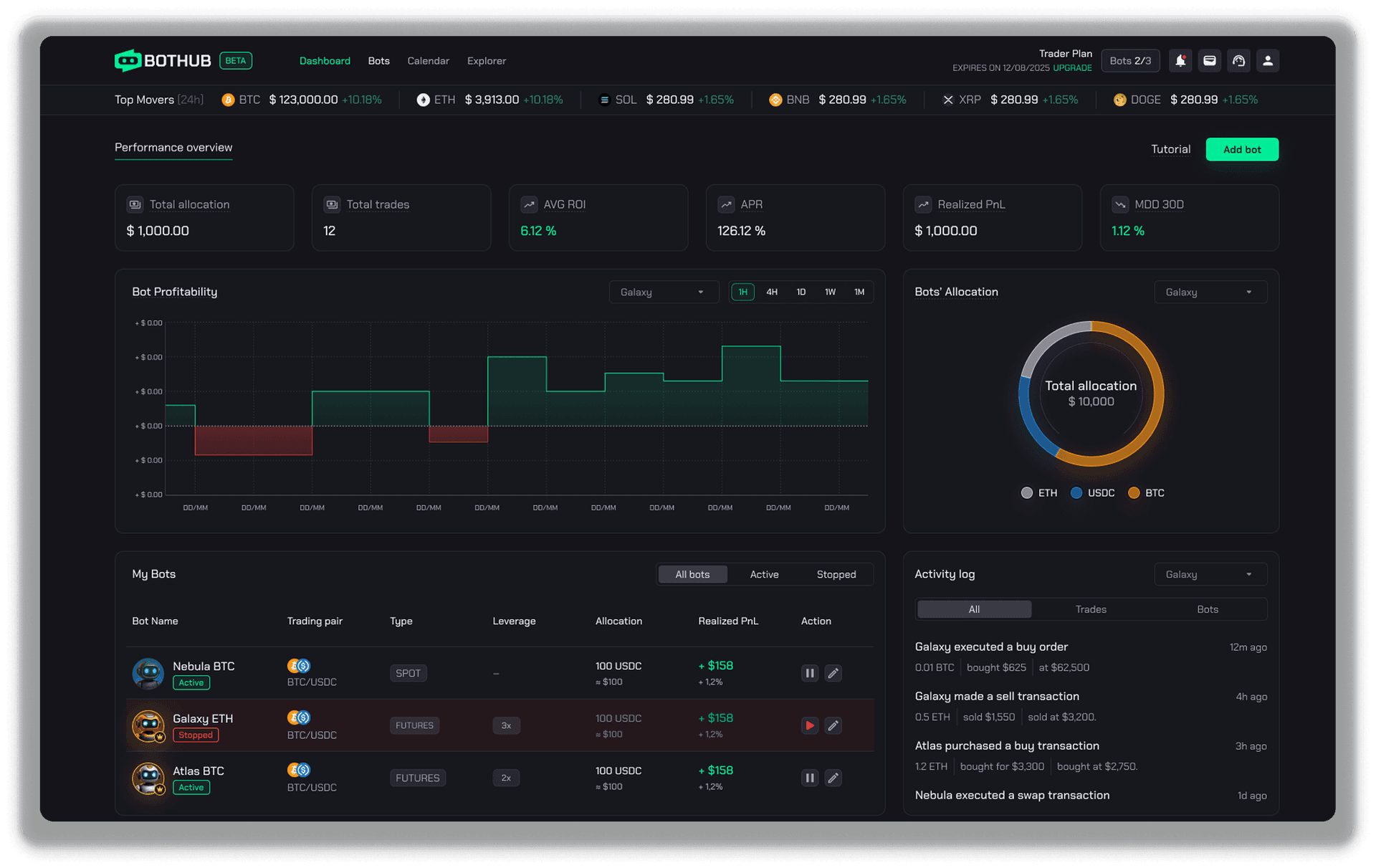
Task: Click the UPGRADE link for Trader Plan
Action: [x=1071, y=68]
